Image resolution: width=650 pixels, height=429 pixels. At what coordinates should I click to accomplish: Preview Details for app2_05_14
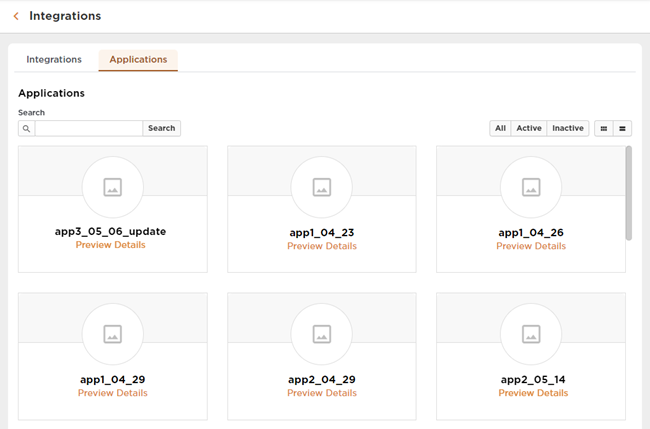point(533,393)
